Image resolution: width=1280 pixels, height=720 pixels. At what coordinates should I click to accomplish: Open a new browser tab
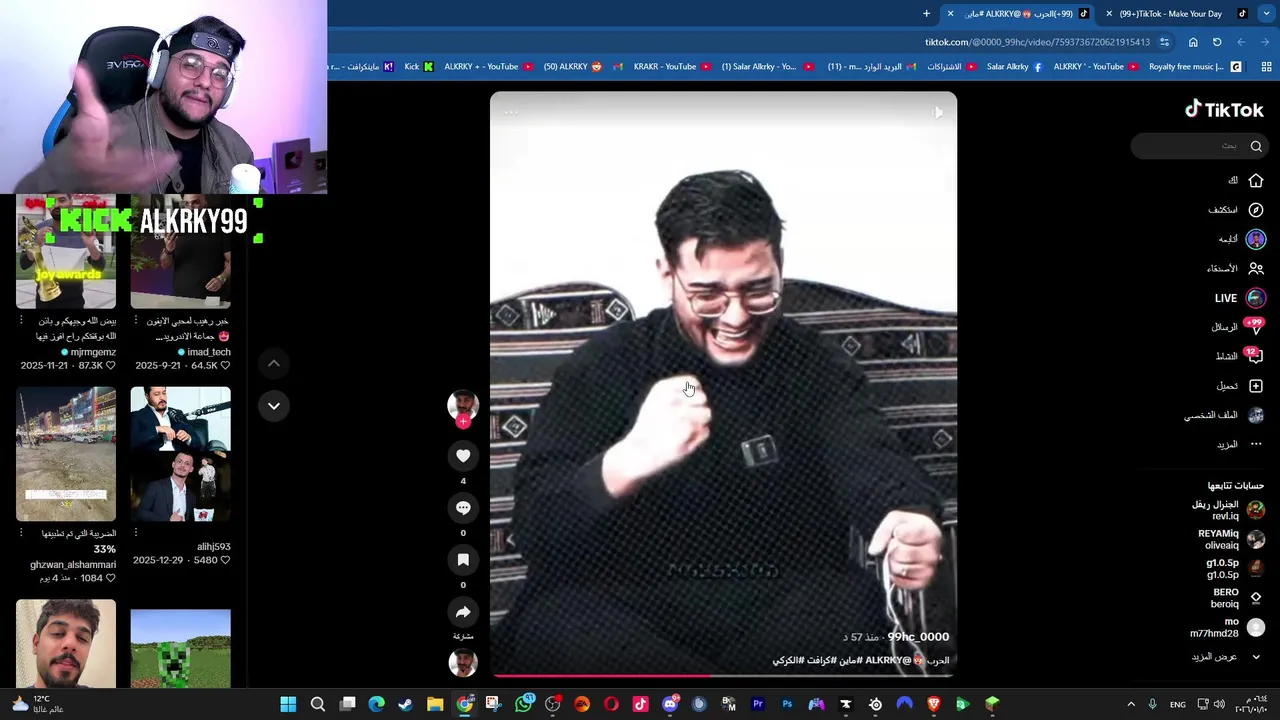926,14
